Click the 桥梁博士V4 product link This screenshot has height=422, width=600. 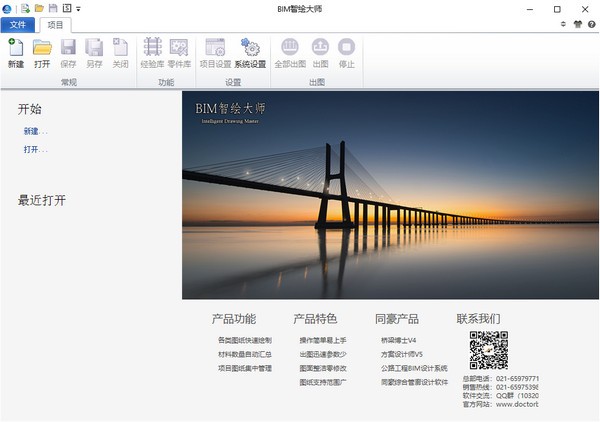pyautogui.click(x=398, y=341)
